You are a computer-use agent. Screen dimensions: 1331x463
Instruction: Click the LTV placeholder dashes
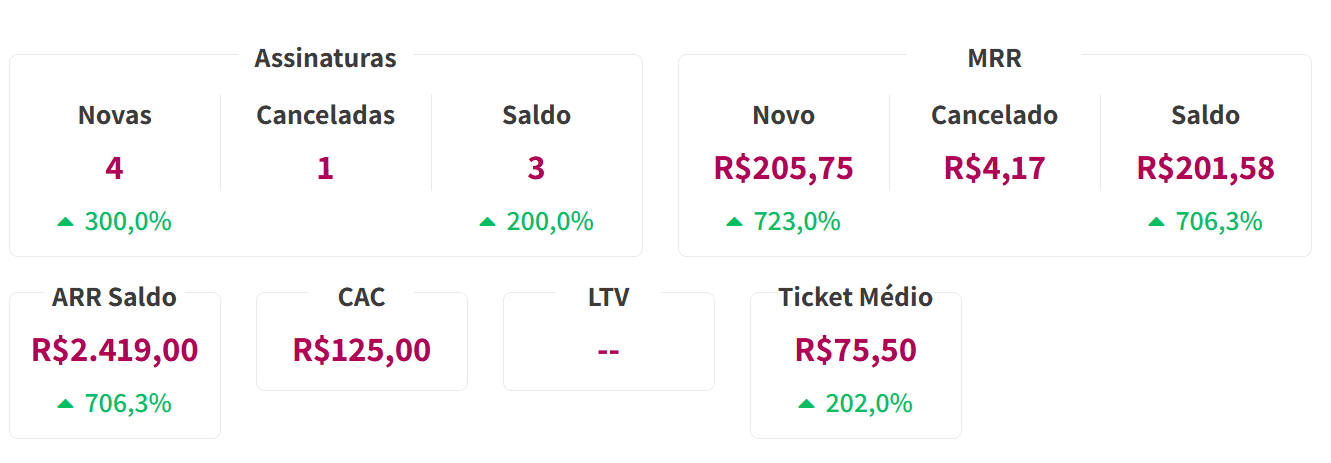(x=608, y=351)
